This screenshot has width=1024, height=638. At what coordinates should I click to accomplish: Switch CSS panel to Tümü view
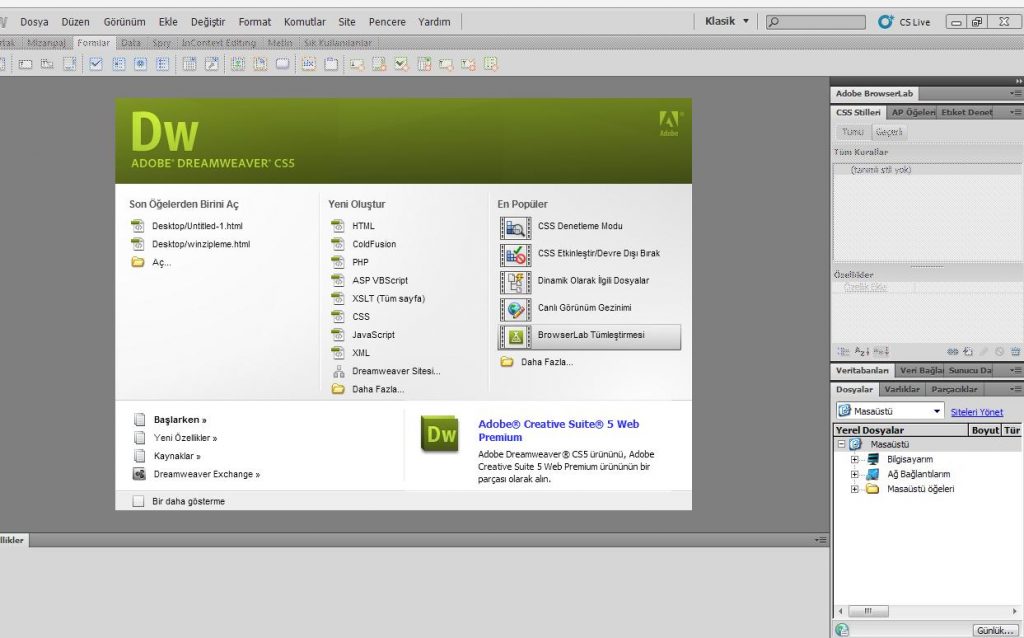pyautogui.click(x=852, y=132)
